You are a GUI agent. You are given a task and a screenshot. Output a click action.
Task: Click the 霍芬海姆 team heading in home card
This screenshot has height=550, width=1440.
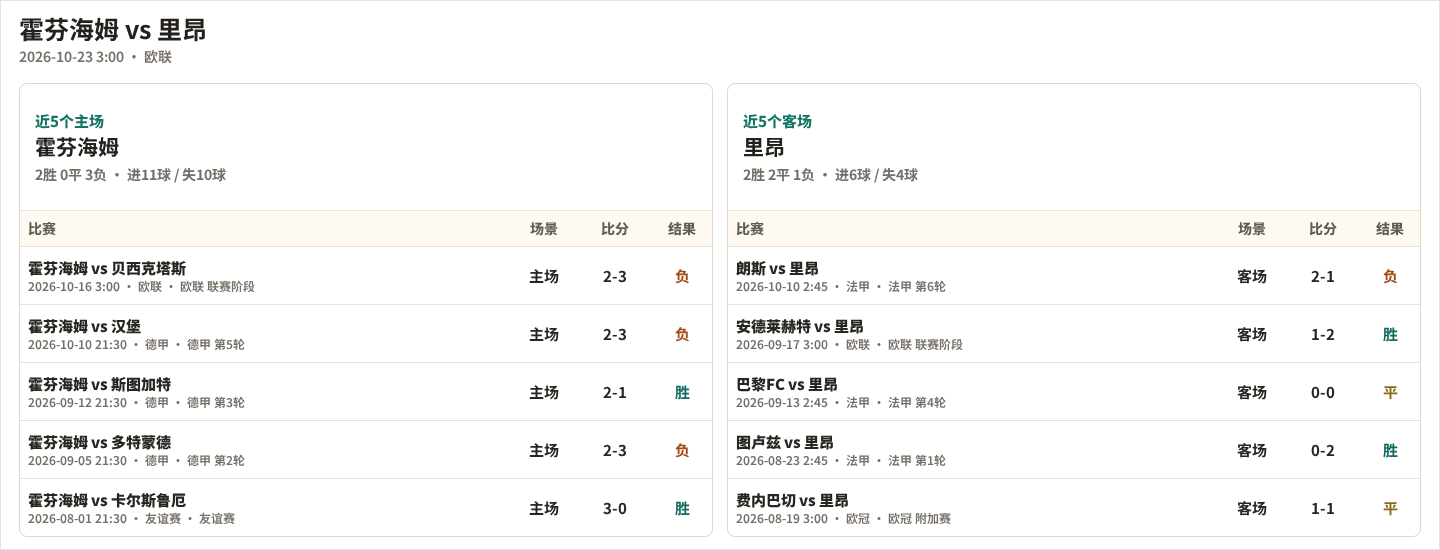(x=77, y=147)
